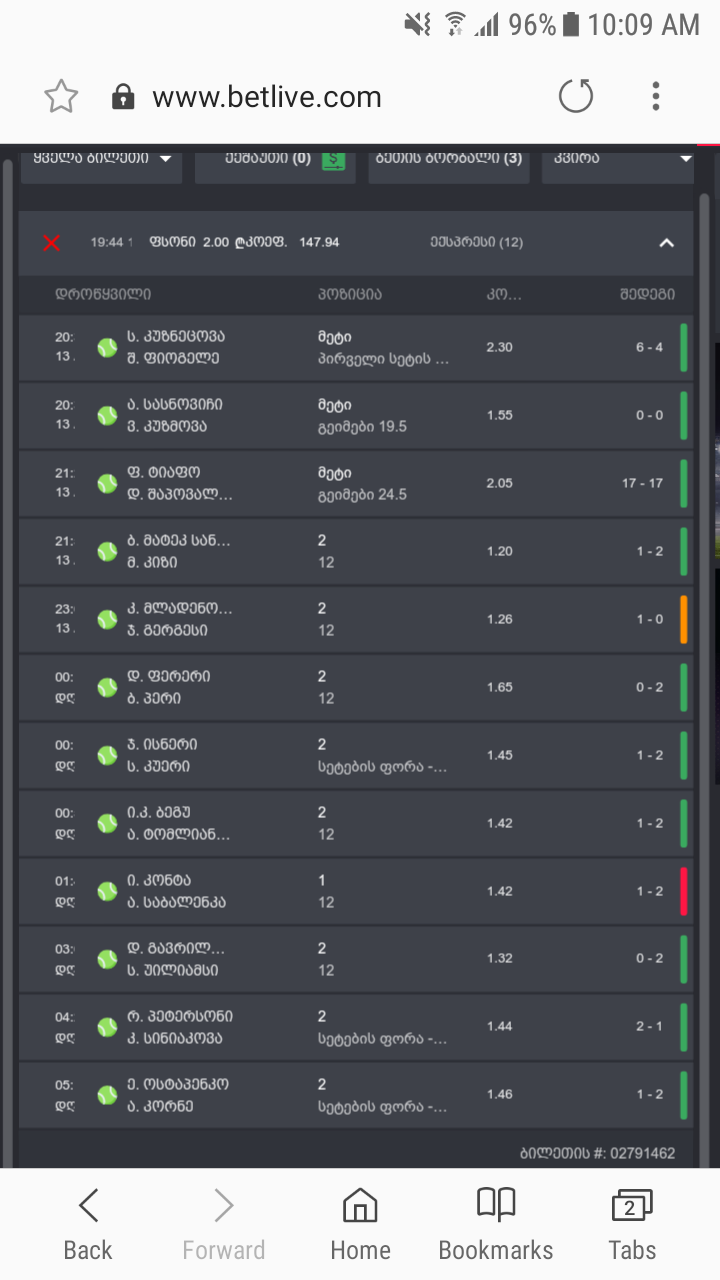Tap the lock icon beside betlive URL

pyautogui.click(x=123, y=97)
